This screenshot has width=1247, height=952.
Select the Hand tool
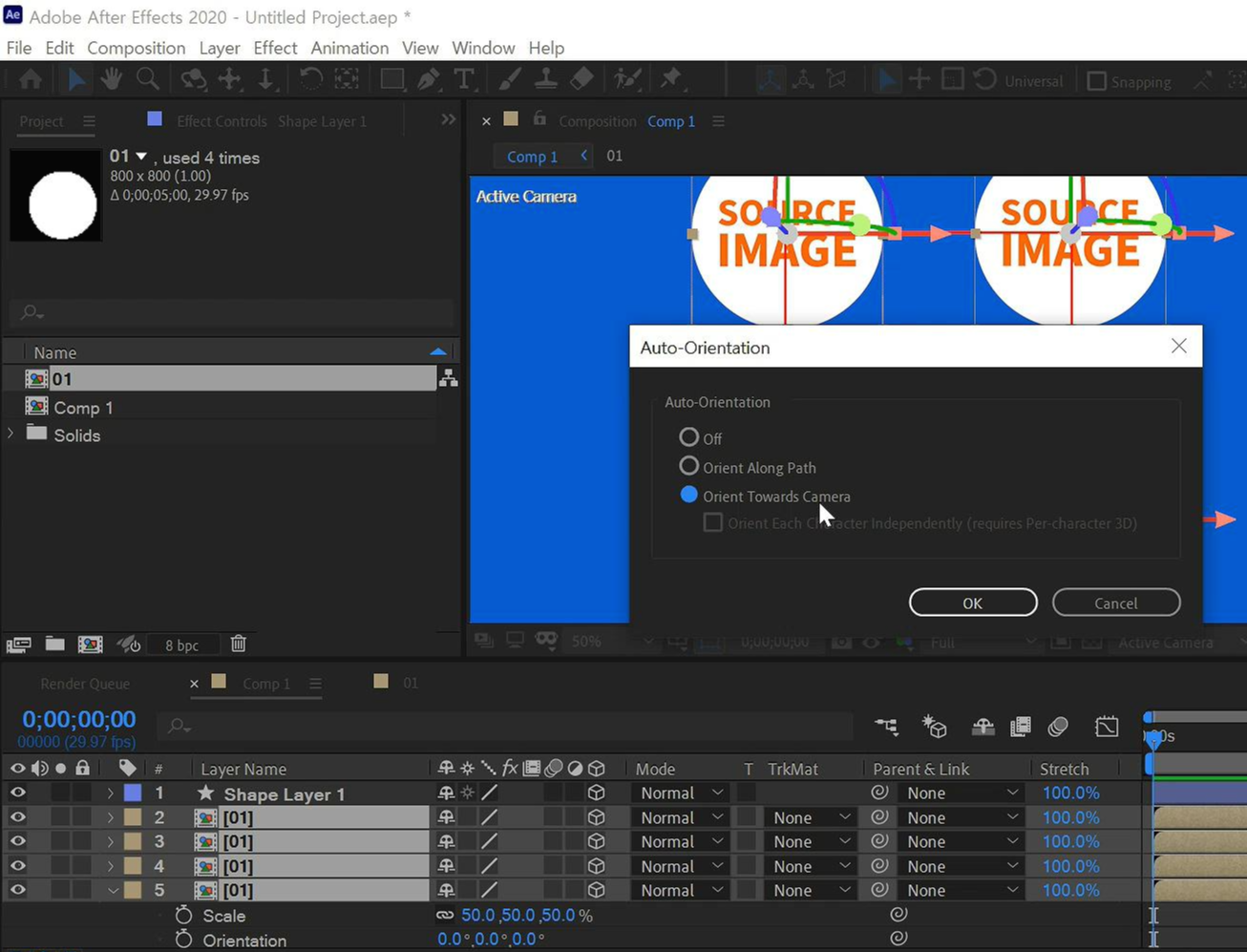(112, 79)
